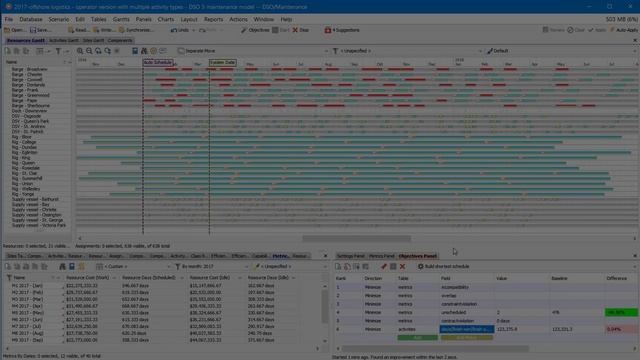
Task: Open the Gantts menu
Action: (121, 19)
